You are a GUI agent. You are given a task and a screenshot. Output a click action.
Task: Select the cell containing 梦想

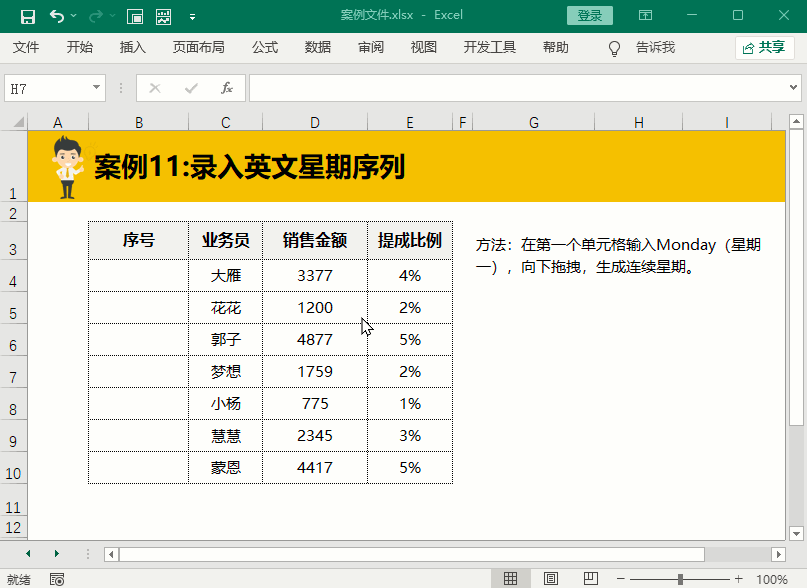(226, 372)
